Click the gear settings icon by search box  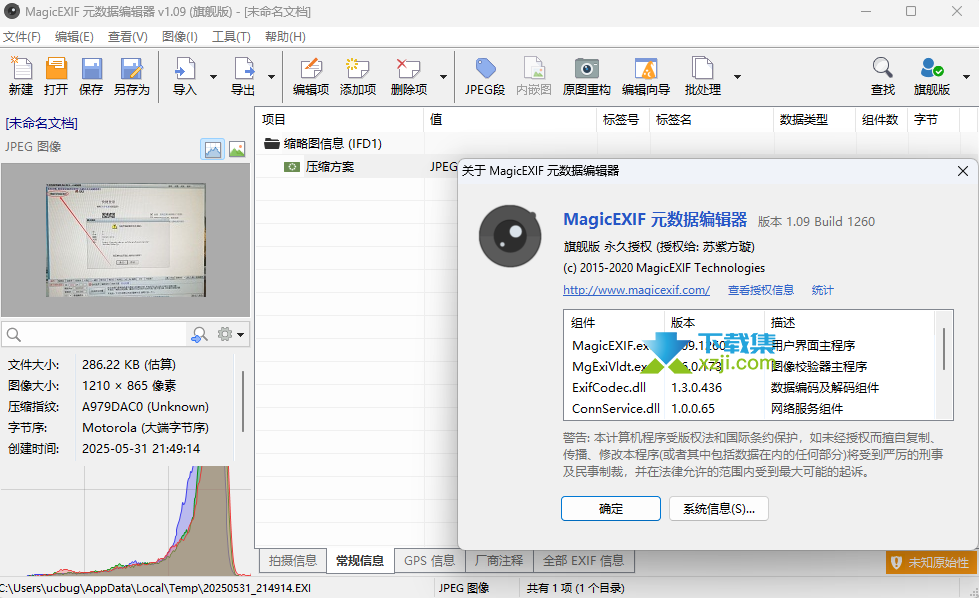click(x=225, y=334)
